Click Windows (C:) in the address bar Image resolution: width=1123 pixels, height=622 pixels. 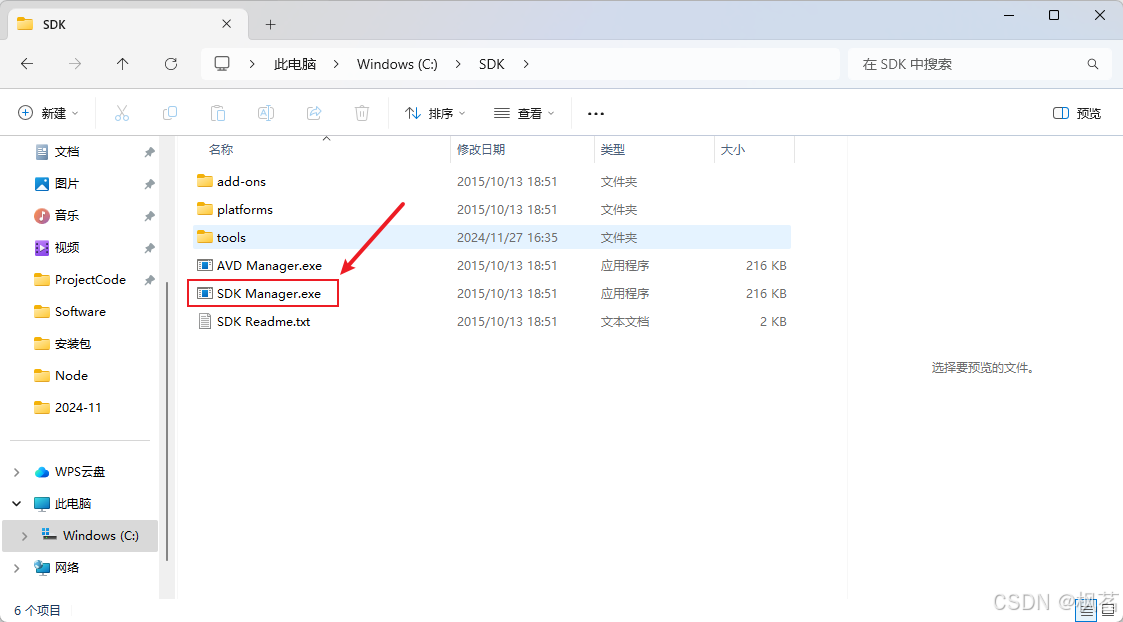click(x=397, y=64)
